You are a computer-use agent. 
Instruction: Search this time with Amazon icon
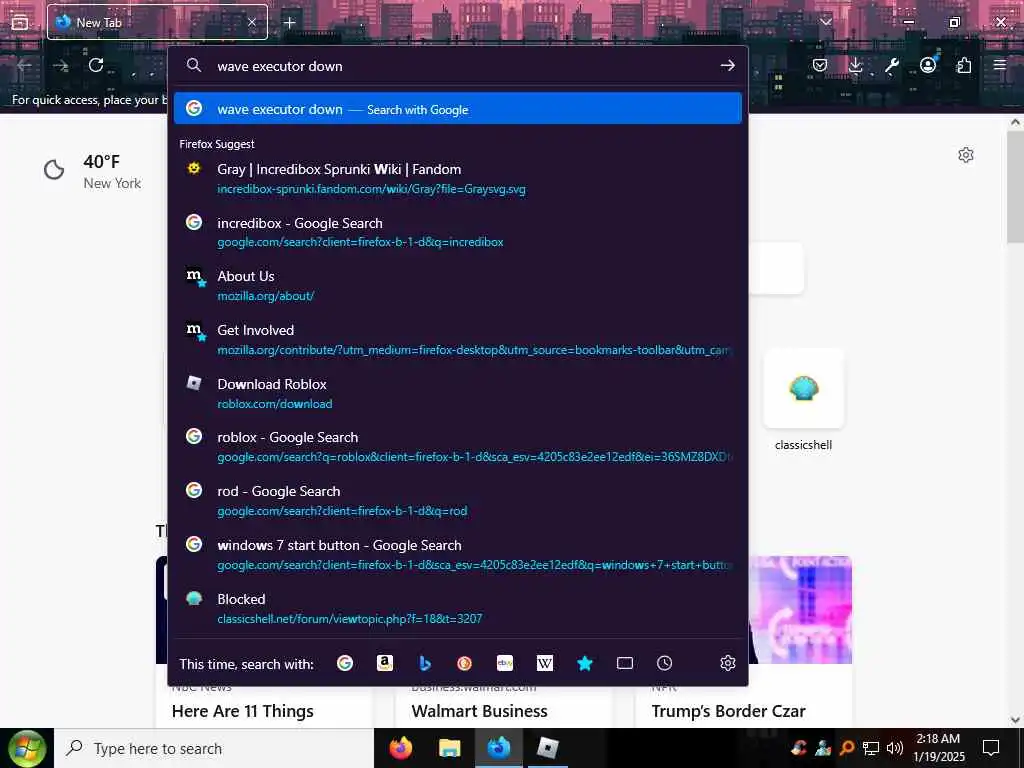(x=385, y=664)
